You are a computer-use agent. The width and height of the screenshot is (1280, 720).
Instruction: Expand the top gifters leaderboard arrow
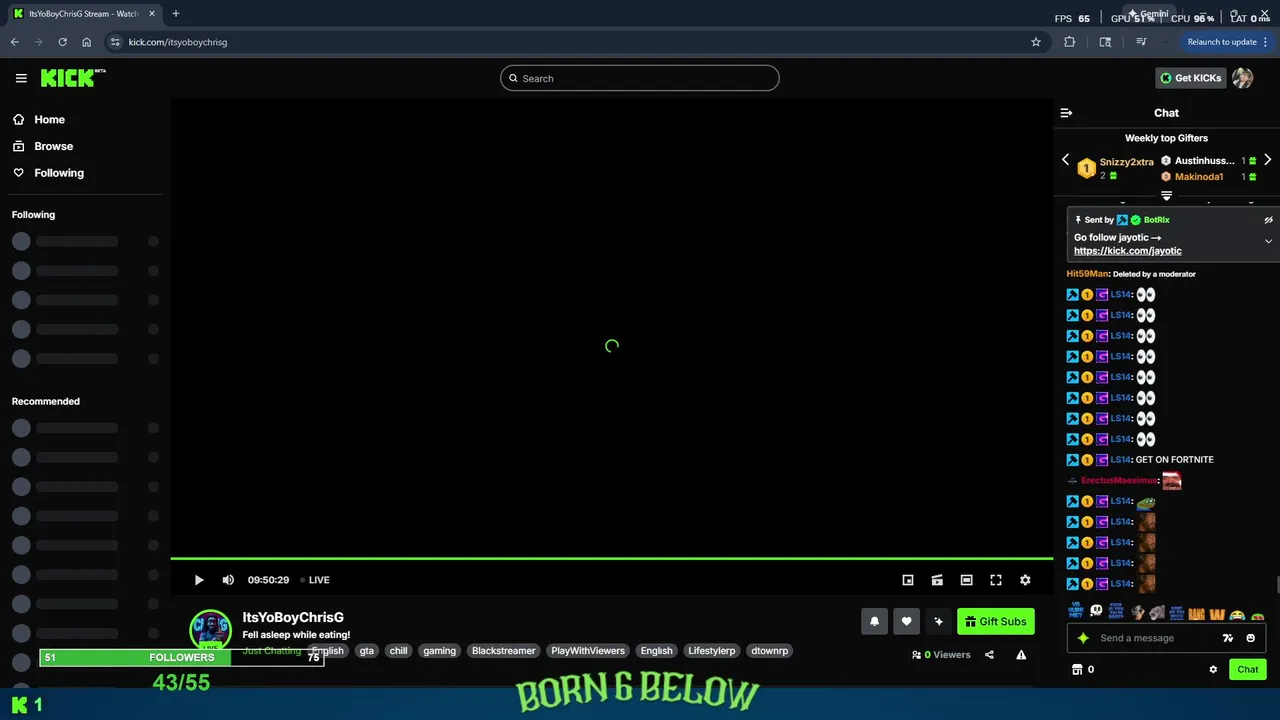(1166, 196)
